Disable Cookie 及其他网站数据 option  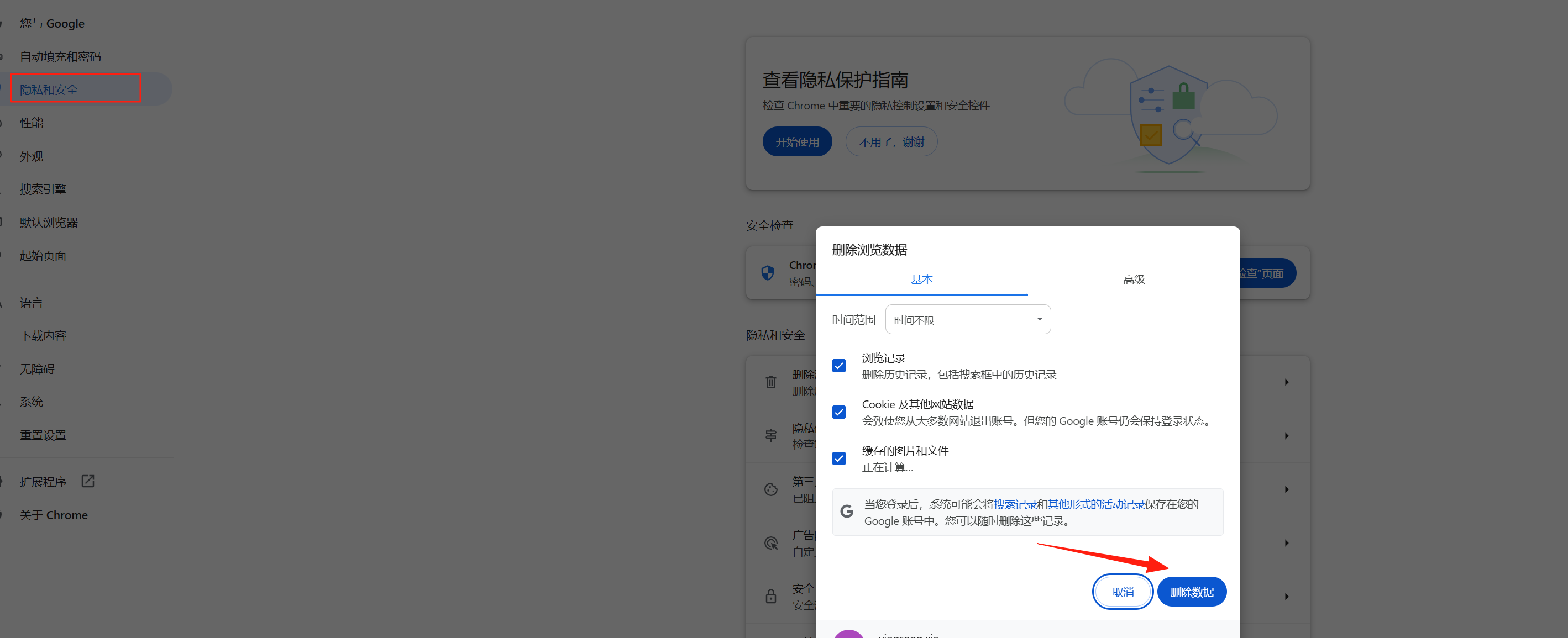(839, 412)
